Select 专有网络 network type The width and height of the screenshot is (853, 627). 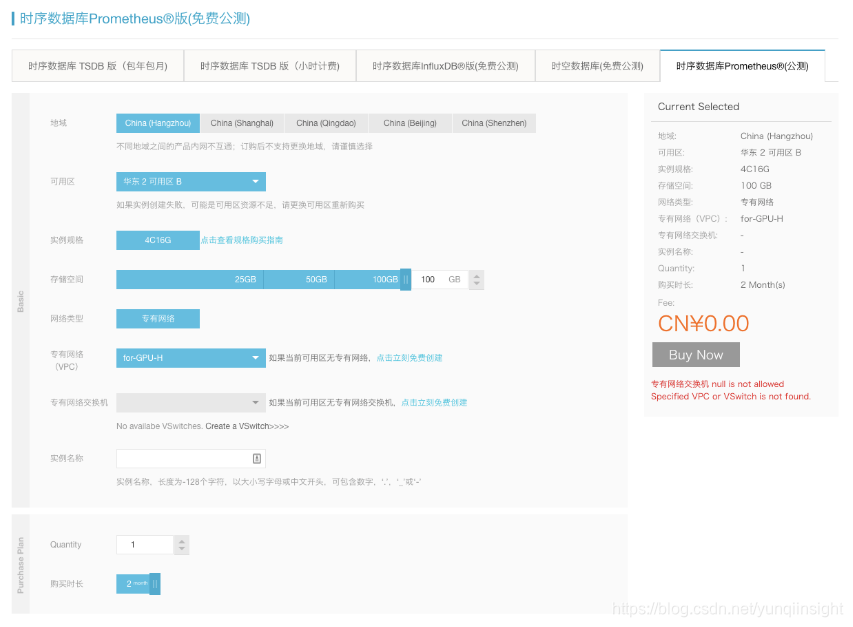pyautogui.click(x=158, y=319)
